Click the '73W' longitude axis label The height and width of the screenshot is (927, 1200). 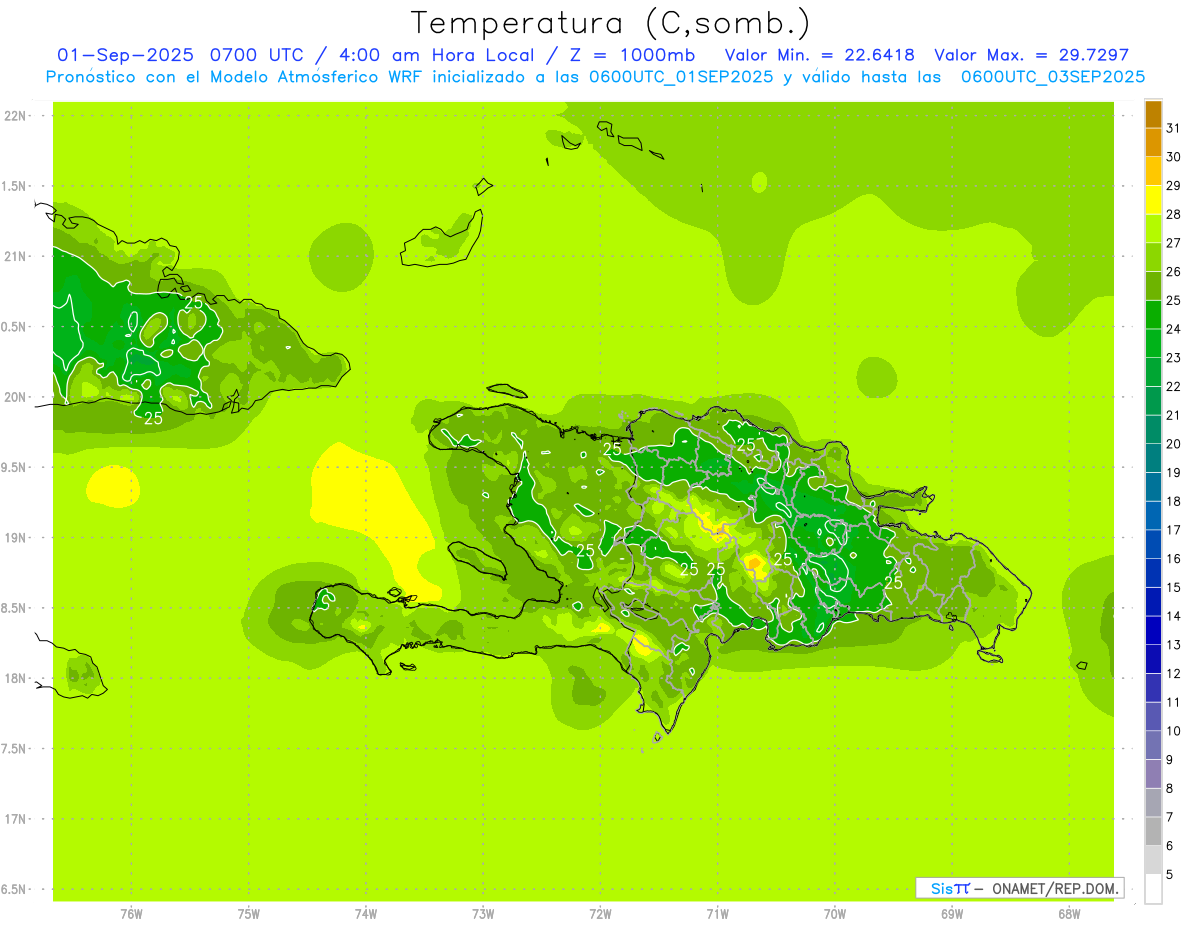tap(483, 914)
